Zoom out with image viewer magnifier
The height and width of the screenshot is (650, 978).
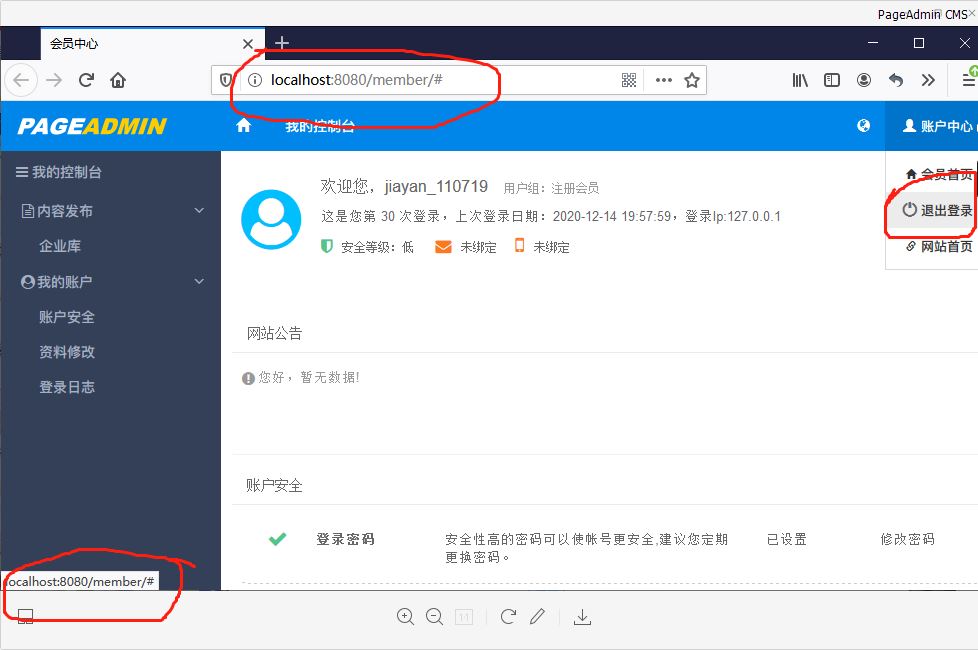pos(435,617)
